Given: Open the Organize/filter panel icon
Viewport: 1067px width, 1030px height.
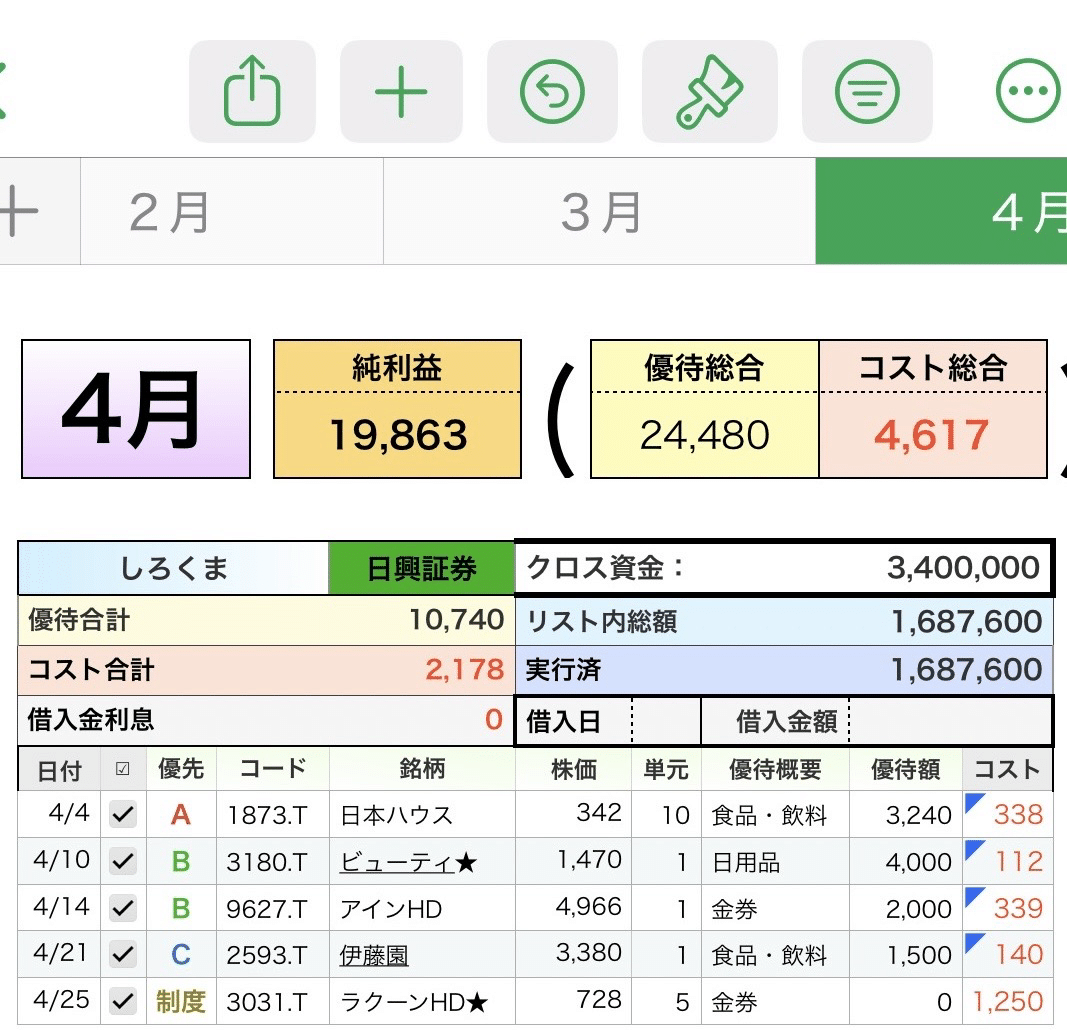Looking at the screenshot, I should pos(867,89).
